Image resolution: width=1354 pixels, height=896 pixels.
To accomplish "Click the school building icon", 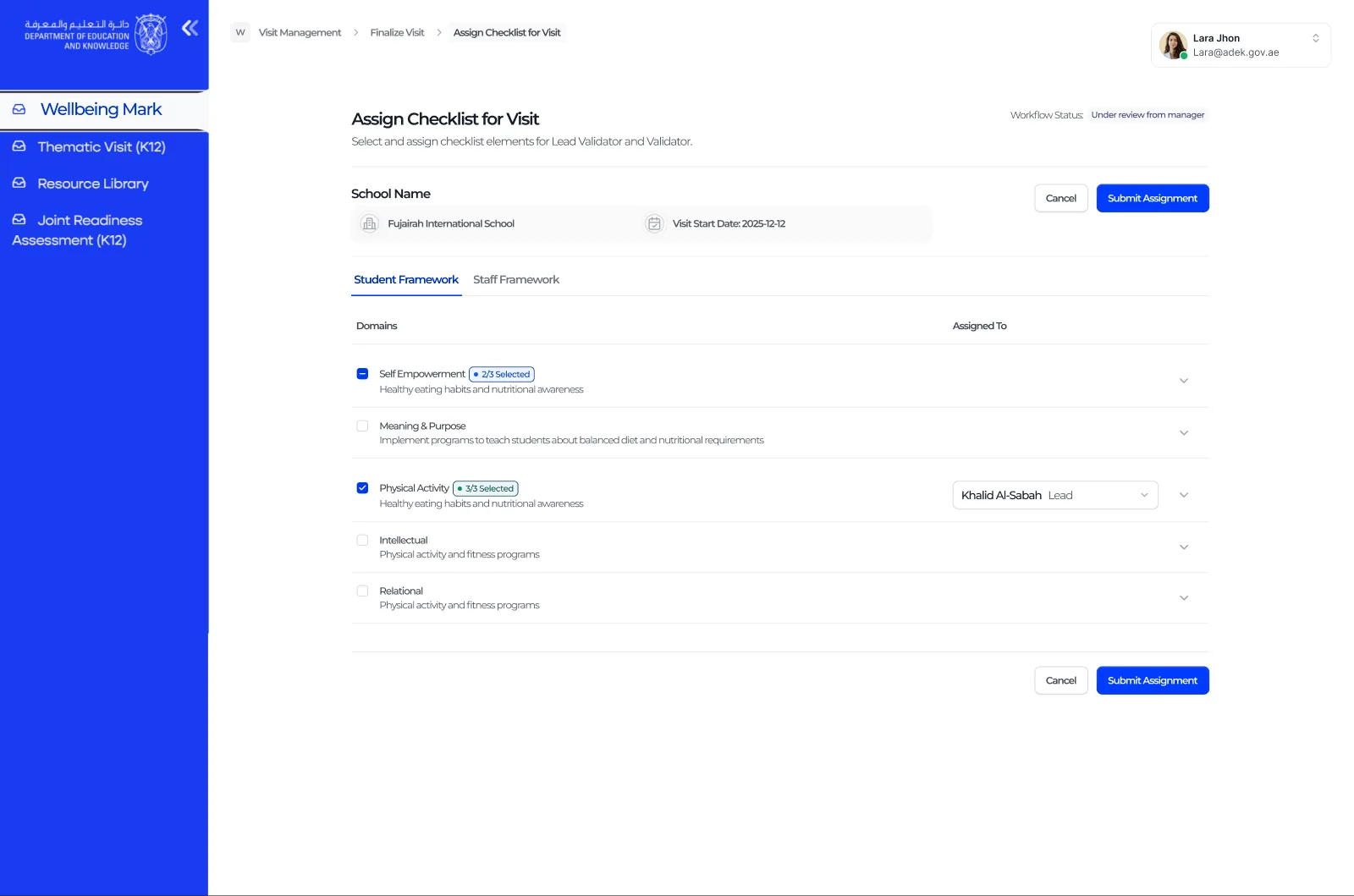I will (369, 223).
